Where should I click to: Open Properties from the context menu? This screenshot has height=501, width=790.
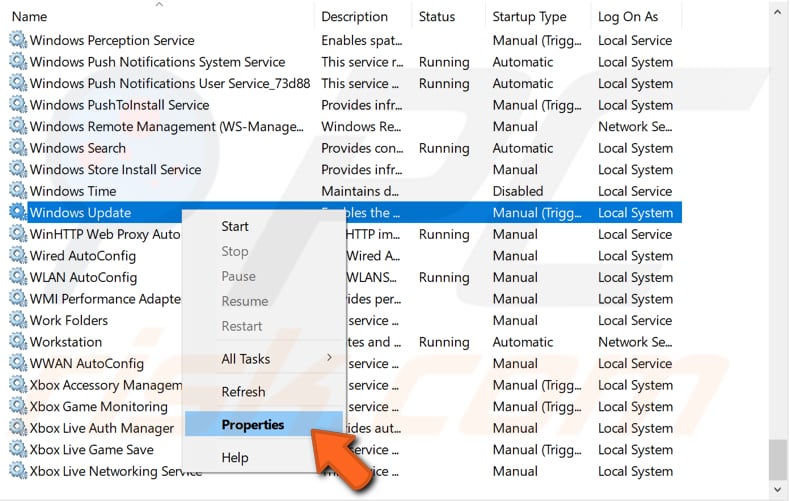pos(264,424)
